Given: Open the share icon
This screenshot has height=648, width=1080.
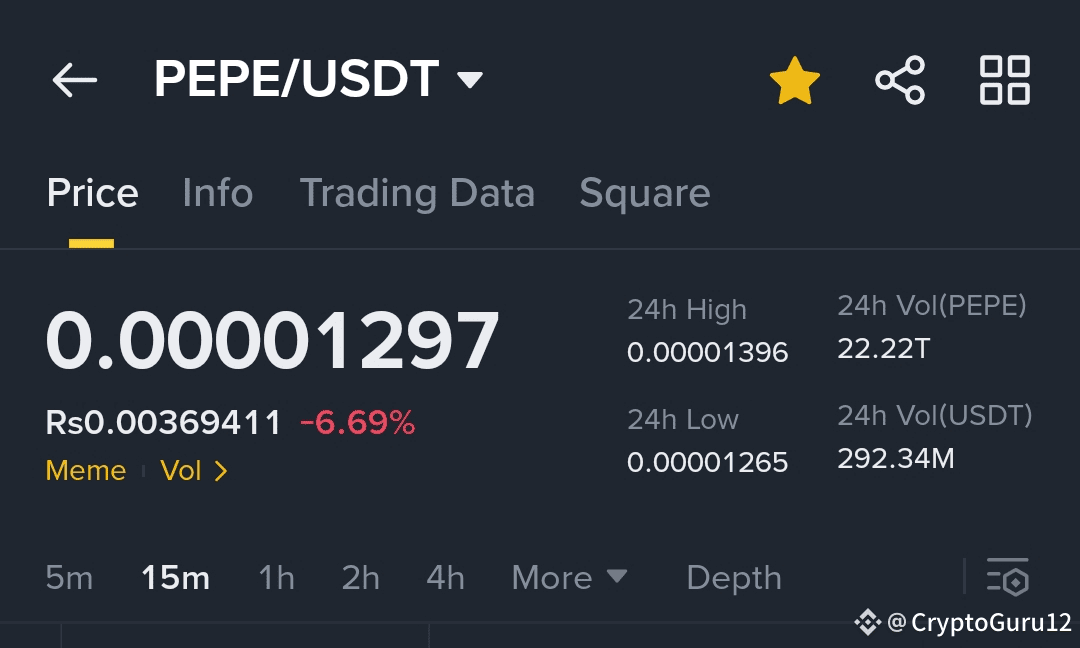Looking at the screenshot, I should [900, 80].
